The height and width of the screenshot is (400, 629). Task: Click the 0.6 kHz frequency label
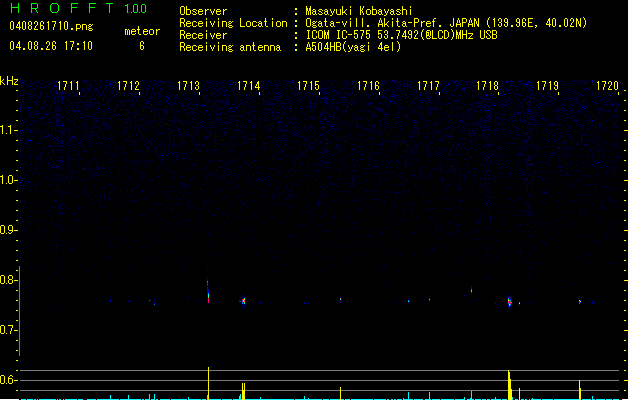click(8, 380)
